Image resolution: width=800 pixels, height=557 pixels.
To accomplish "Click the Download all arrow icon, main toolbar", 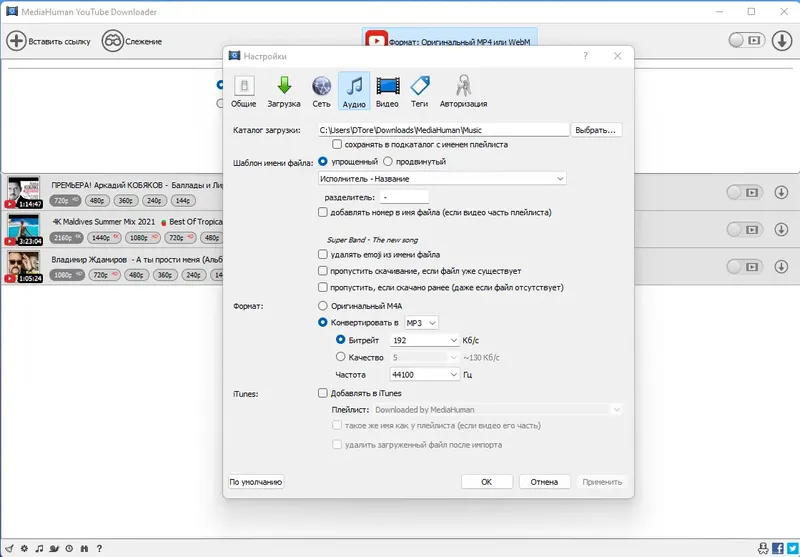I will 782,40.
